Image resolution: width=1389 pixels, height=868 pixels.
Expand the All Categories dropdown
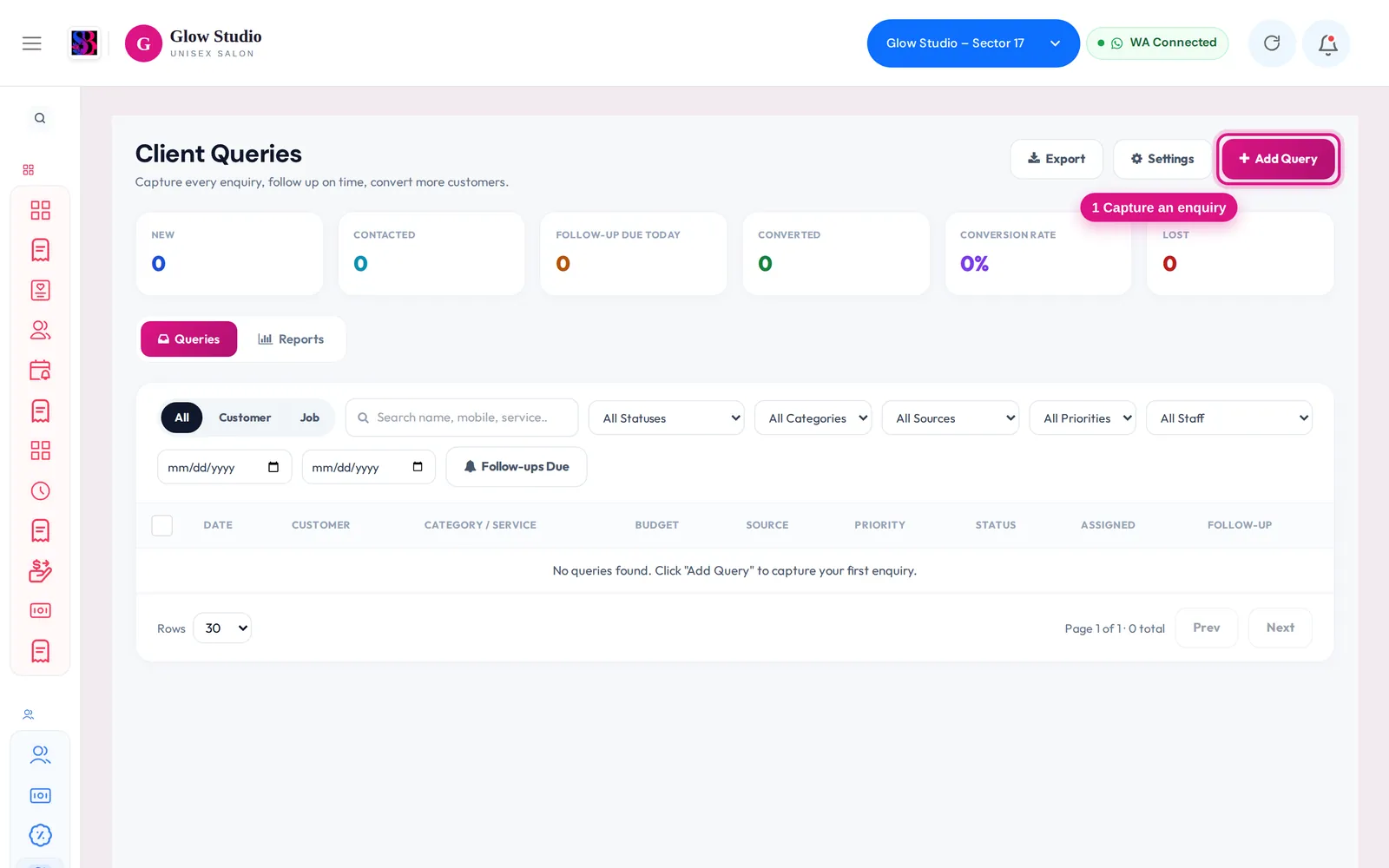813,418
